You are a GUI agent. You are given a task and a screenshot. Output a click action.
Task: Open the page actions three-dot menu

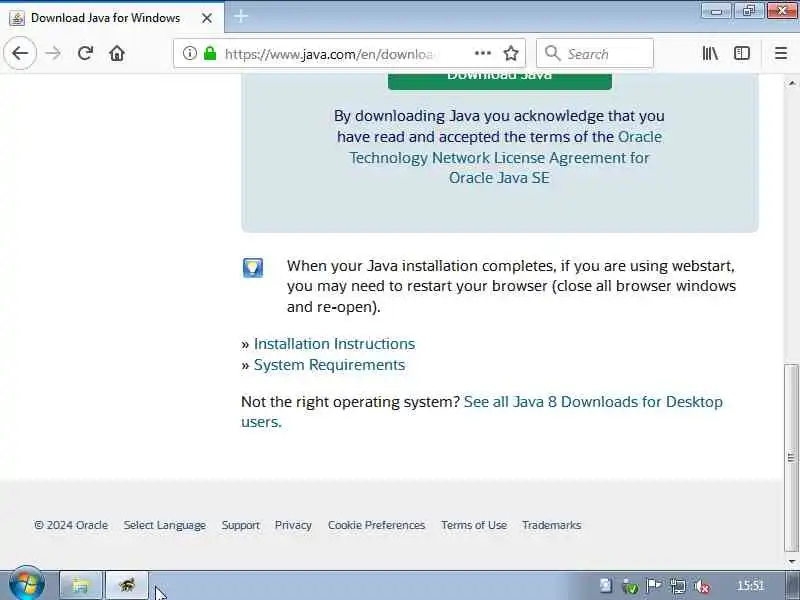coord(483,53)
